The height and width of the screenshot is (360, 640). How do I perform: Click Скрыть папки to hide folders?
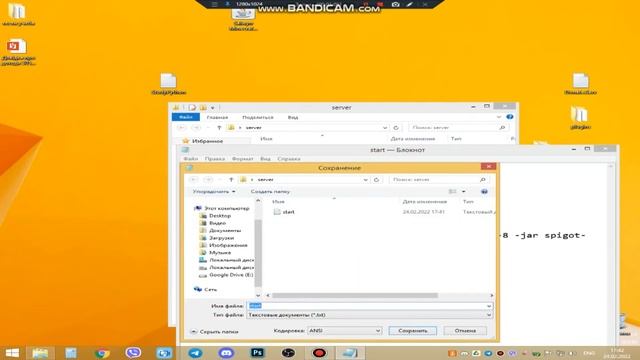tap(214, 332)
